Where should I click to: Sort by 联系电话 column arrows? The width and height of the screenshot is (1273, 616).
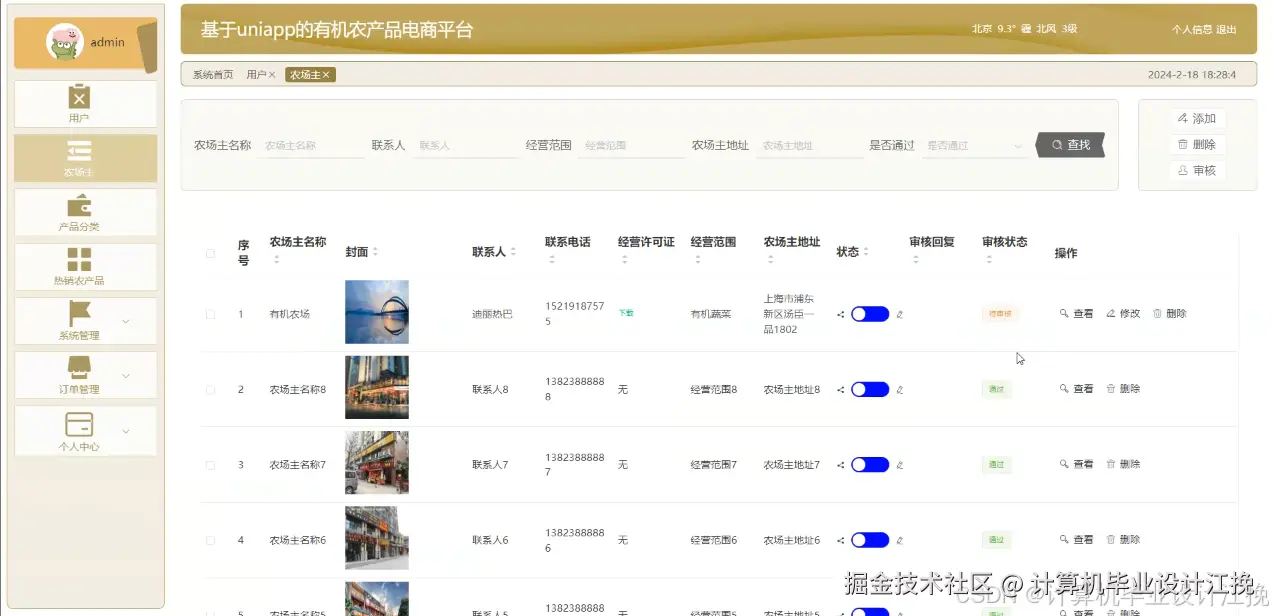(551, 260)
